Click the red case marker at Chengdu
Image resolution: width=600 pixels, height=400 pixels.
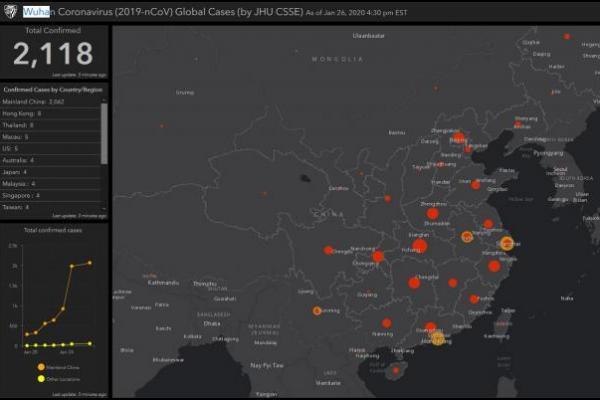coord(328,250)
